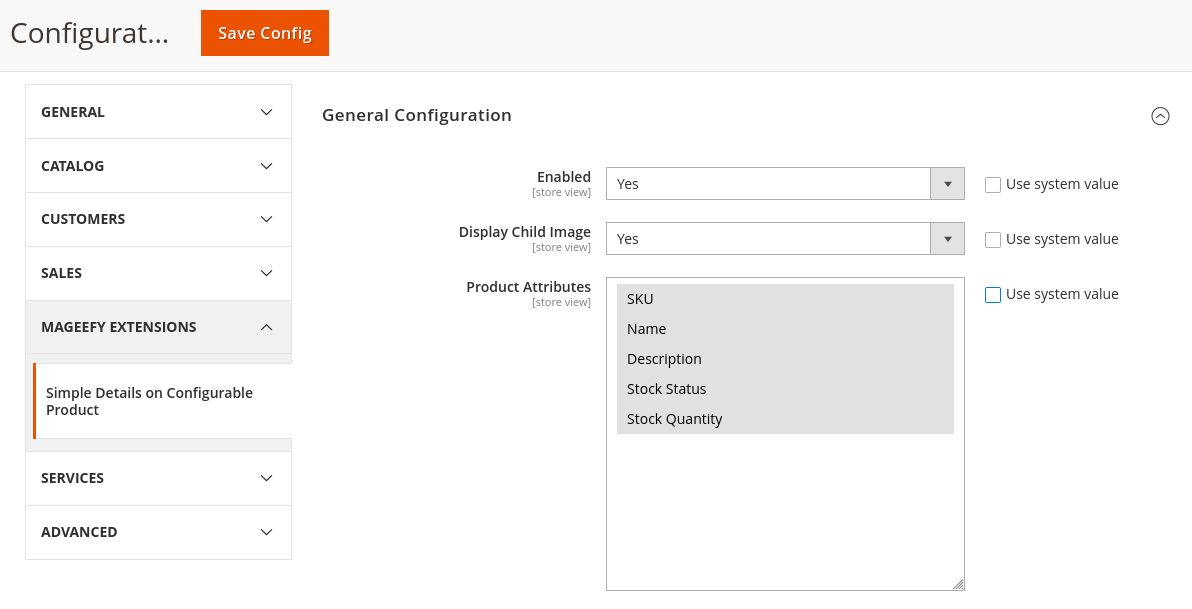The height and width of the screenshot is (609, 1192).
Task: Expand the Advanced sidebar chevron
Action: pos(266,532)
